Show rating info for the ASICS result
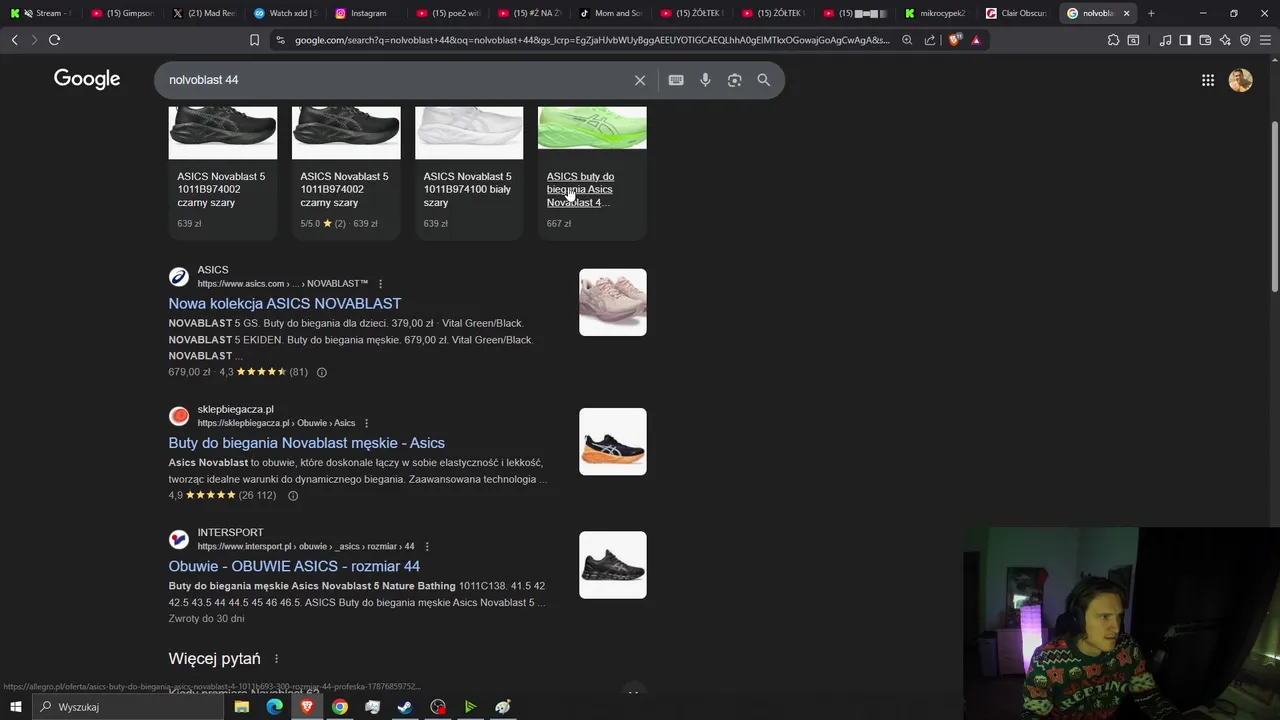Screen dimensions: 1280x720 (321, 372)
